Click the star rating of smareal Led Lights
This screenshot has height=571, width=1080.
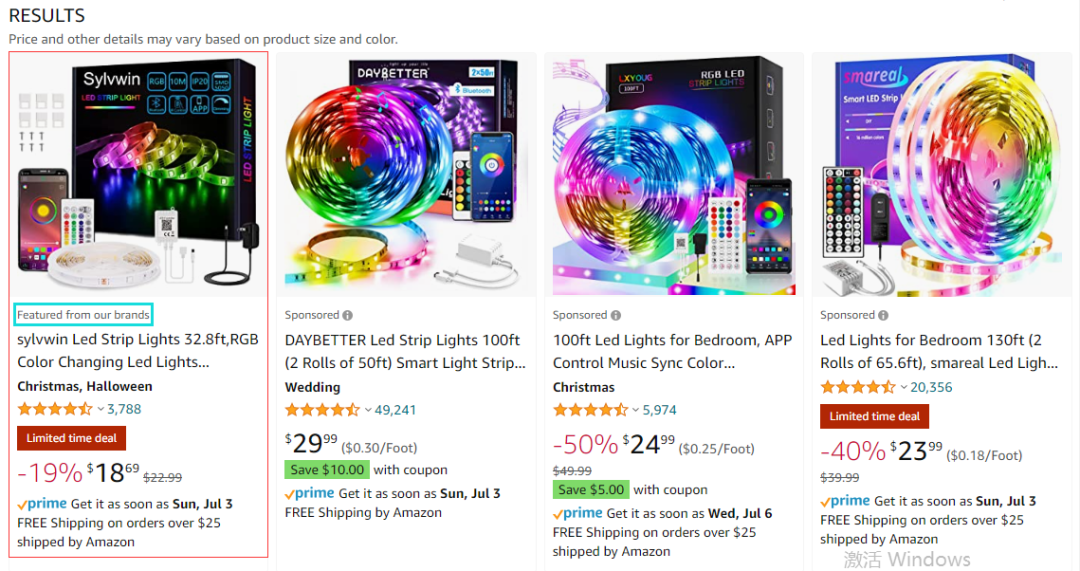858,387
